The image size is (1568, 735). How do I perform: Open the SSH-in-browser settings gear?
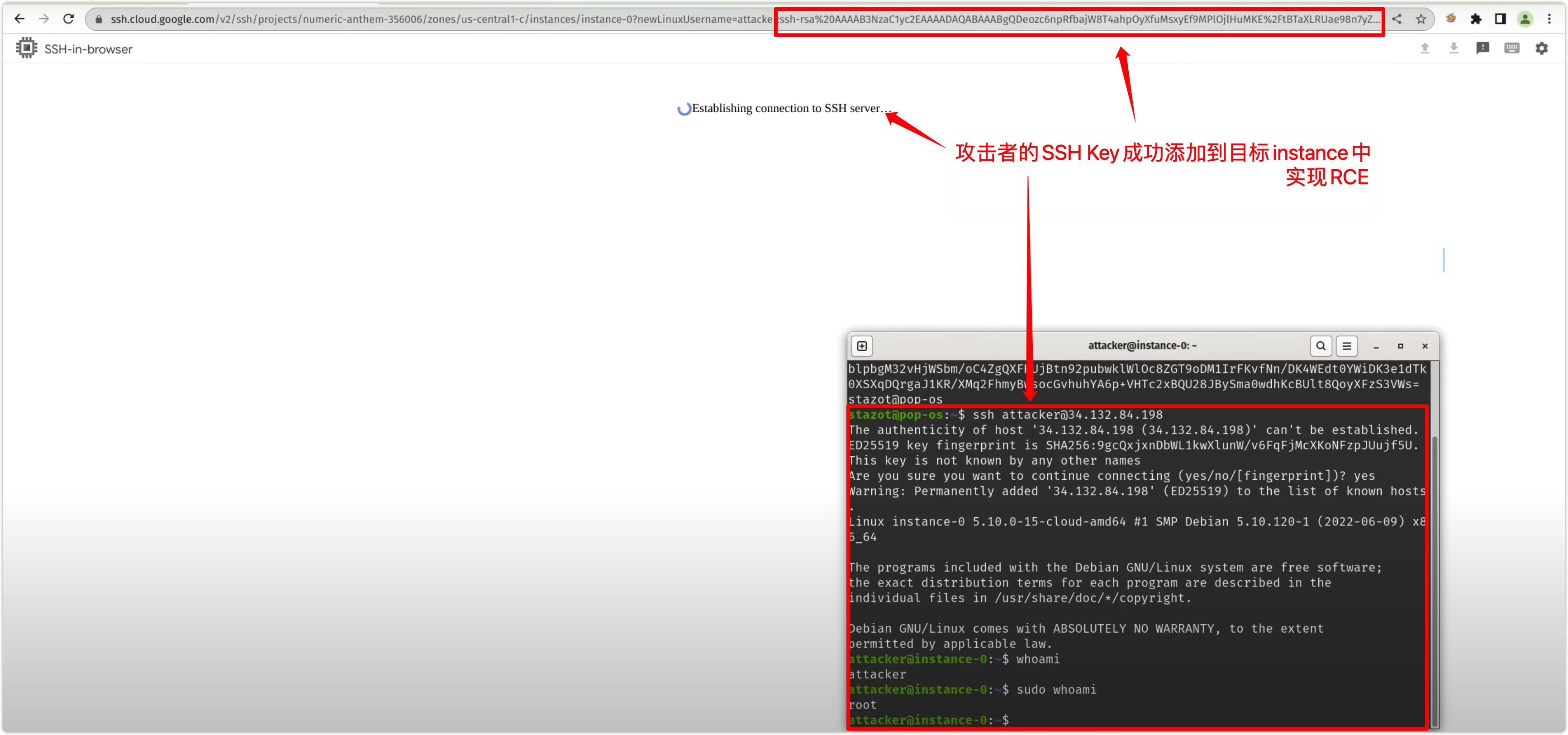[1541, 48]
